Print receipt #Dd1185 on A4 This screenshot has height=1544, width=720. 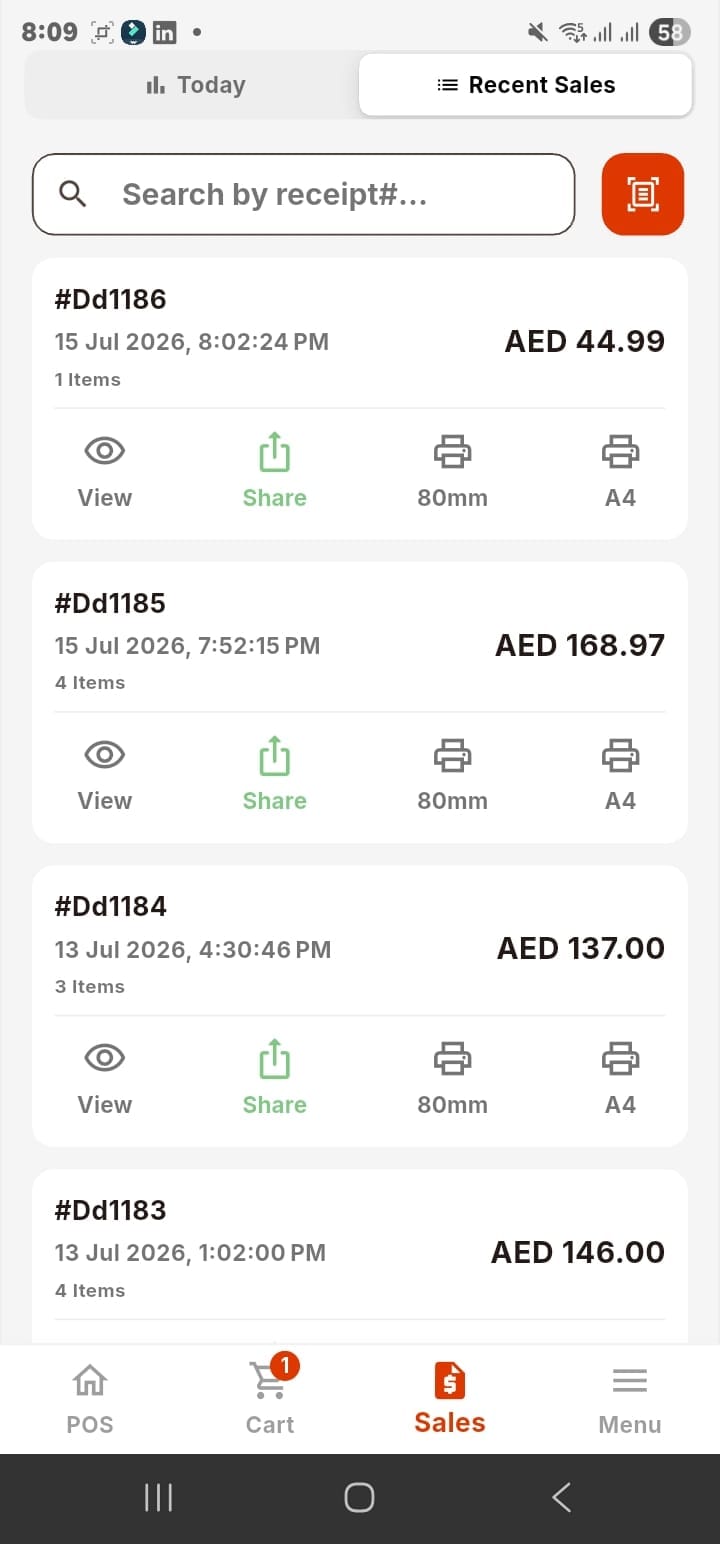pos(620,774)
